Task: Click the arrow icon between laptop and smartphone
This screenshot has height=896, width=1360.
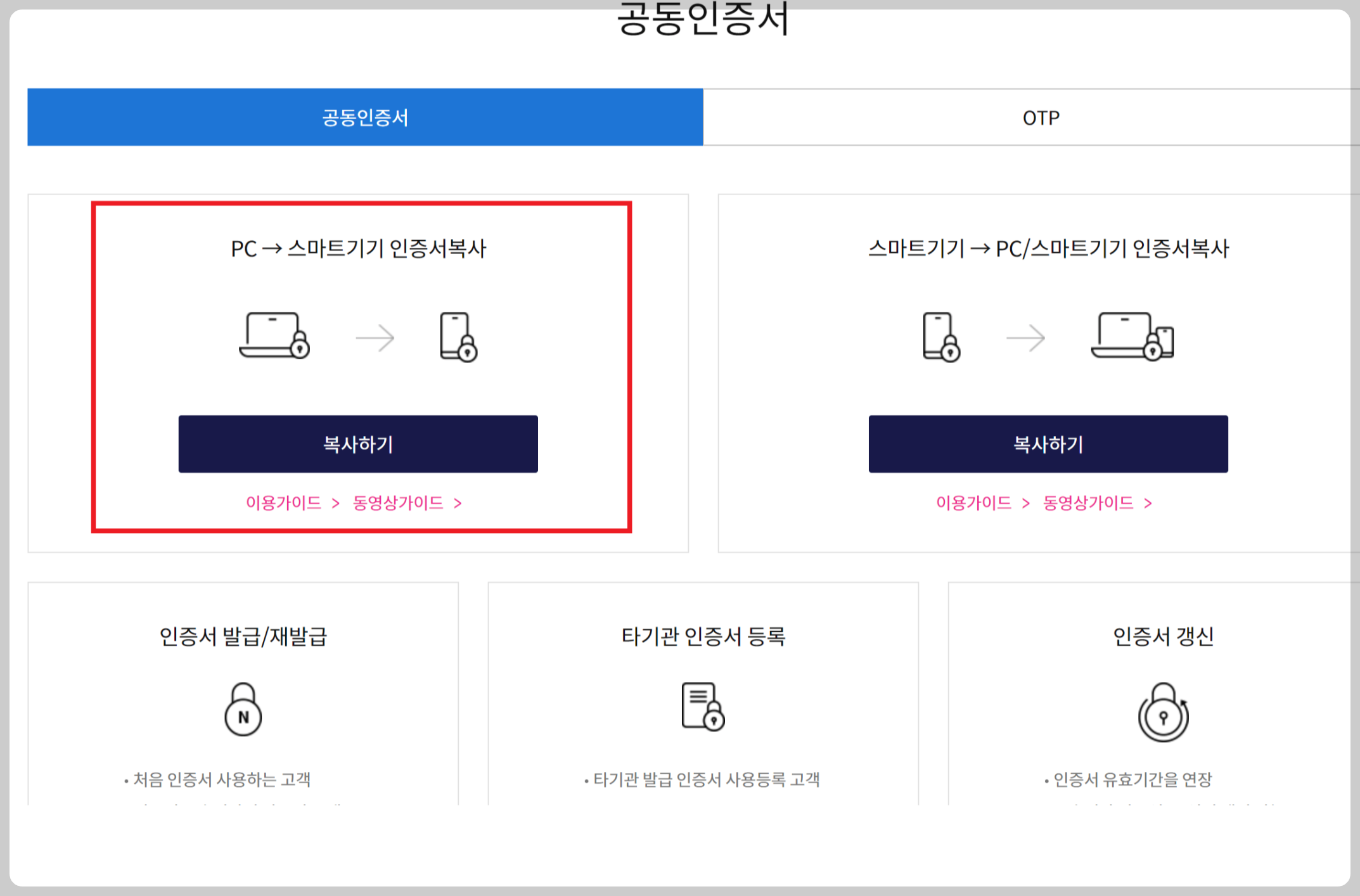Action: (373, 338)
